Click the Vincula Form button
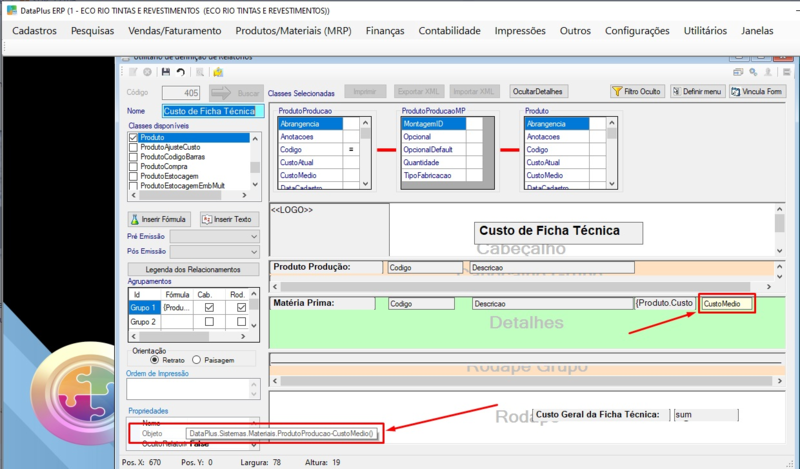Viewport: 800px width, 469px height. 757,91
